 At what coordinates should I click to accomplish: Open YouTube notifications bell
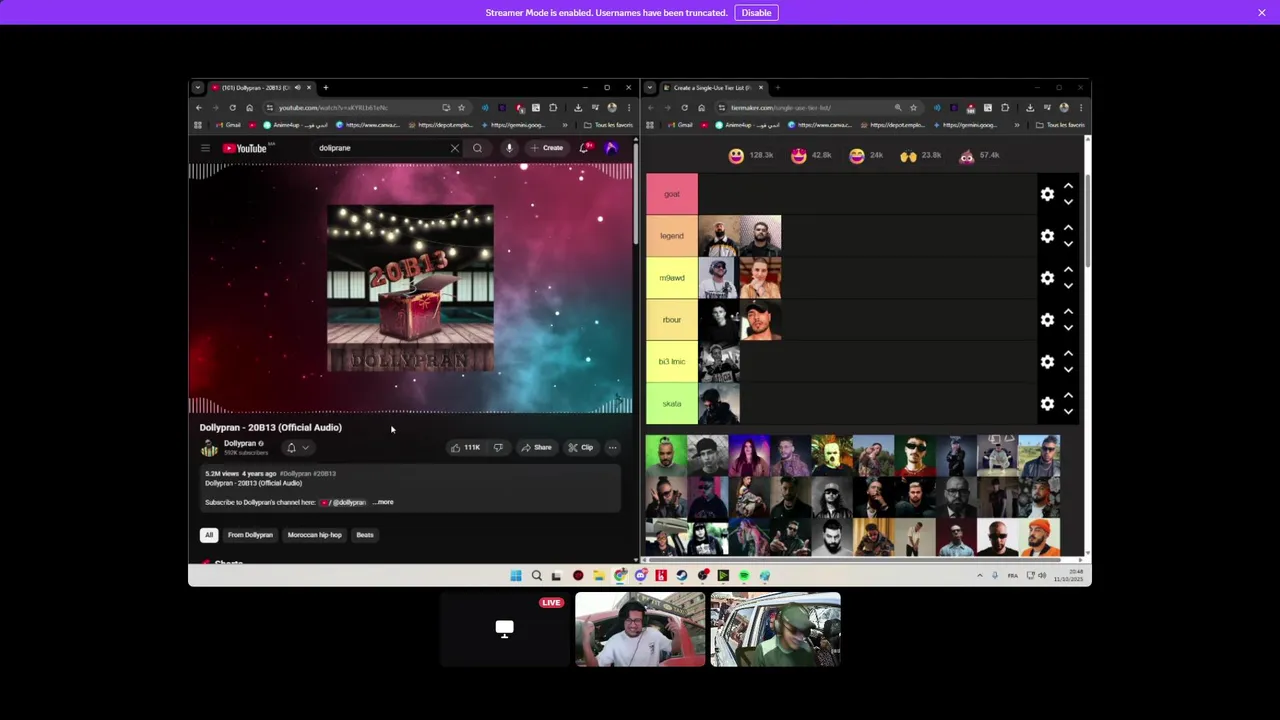(x=585, y=148)
